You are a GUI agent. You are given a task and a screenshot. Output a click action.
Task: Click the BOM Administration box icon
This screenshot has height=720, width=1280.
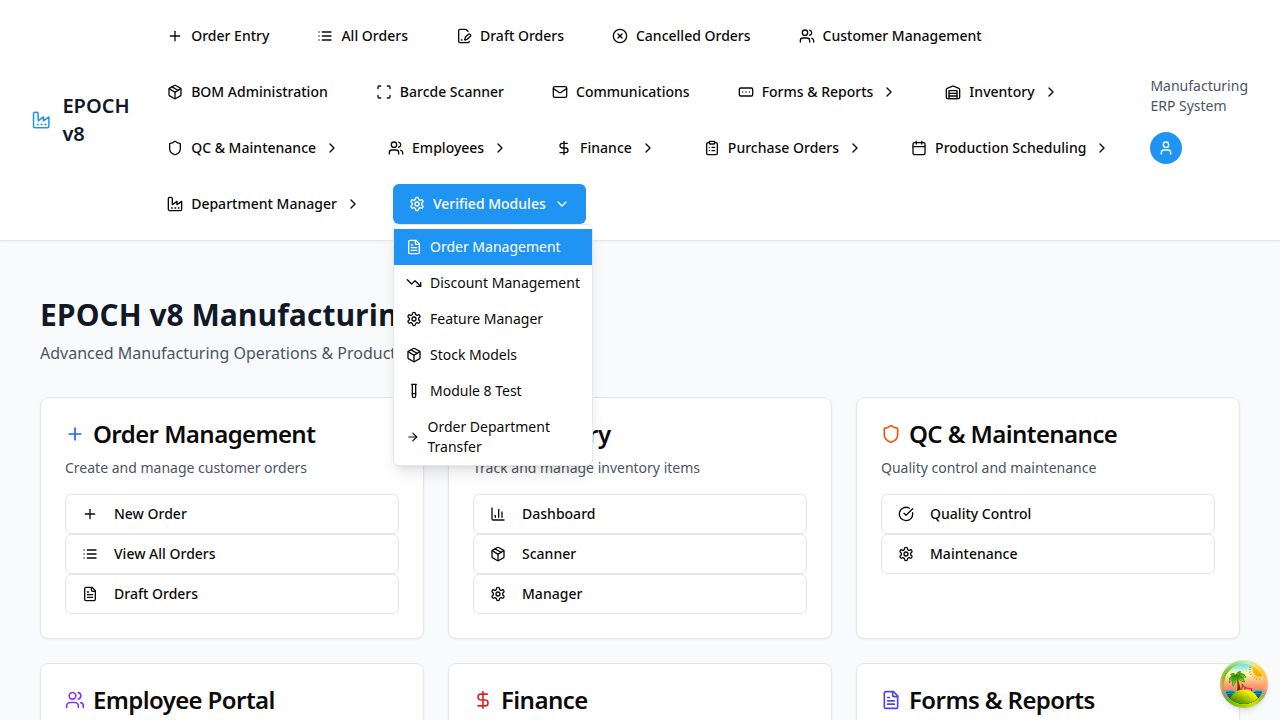(175, 92)
